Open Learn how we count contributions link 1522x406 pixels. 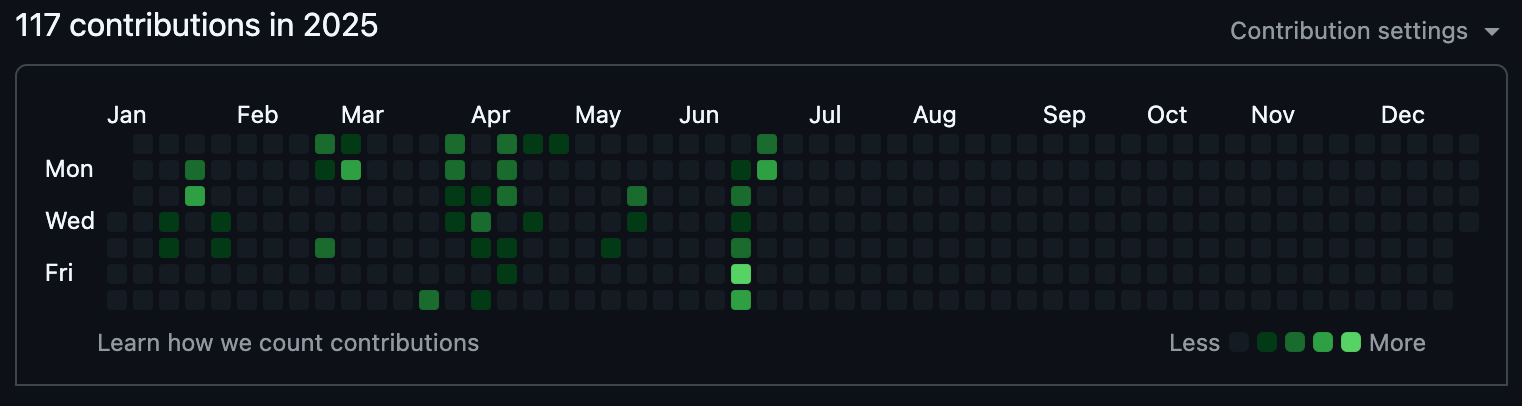coord(288,343)
